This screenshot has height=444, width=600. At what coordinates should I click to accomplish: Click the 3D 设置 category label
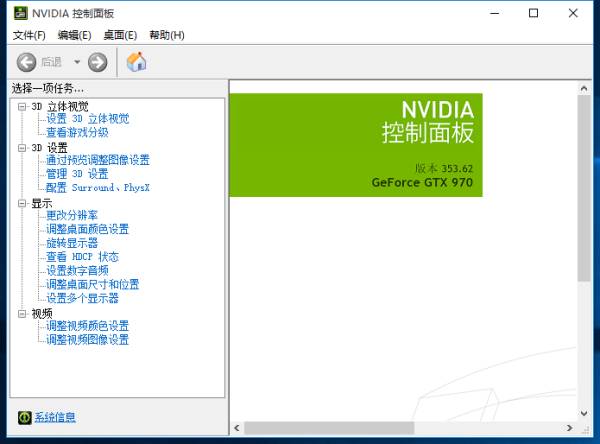[x=49, y=148]
